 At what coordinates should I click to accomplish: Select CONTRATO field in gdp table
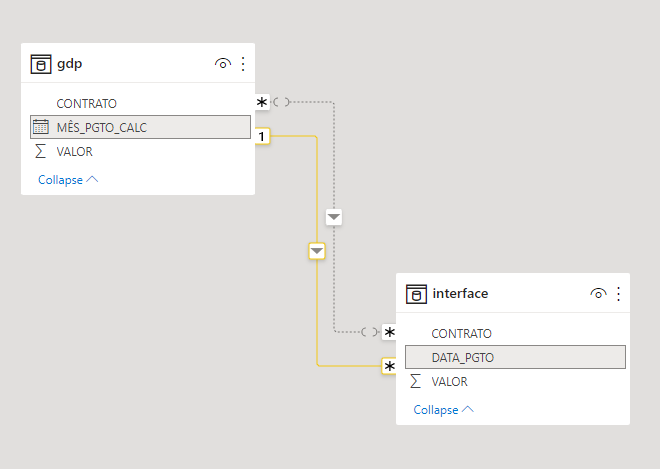click(x=140, y=103)
